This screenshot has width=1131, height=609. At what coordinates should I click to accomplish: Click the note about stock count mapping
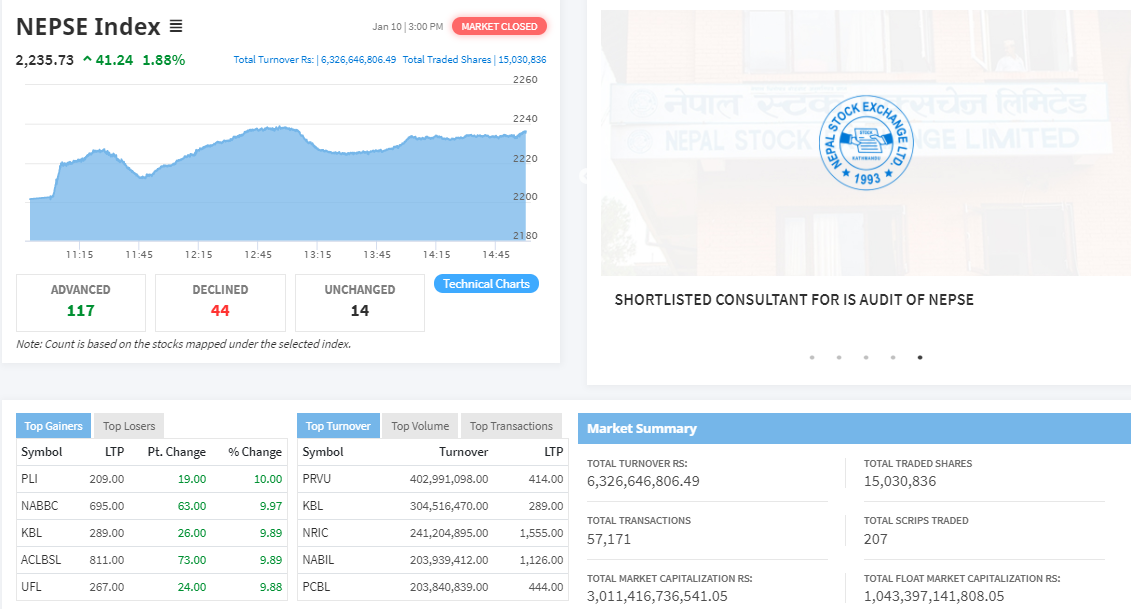coord(184,344)
